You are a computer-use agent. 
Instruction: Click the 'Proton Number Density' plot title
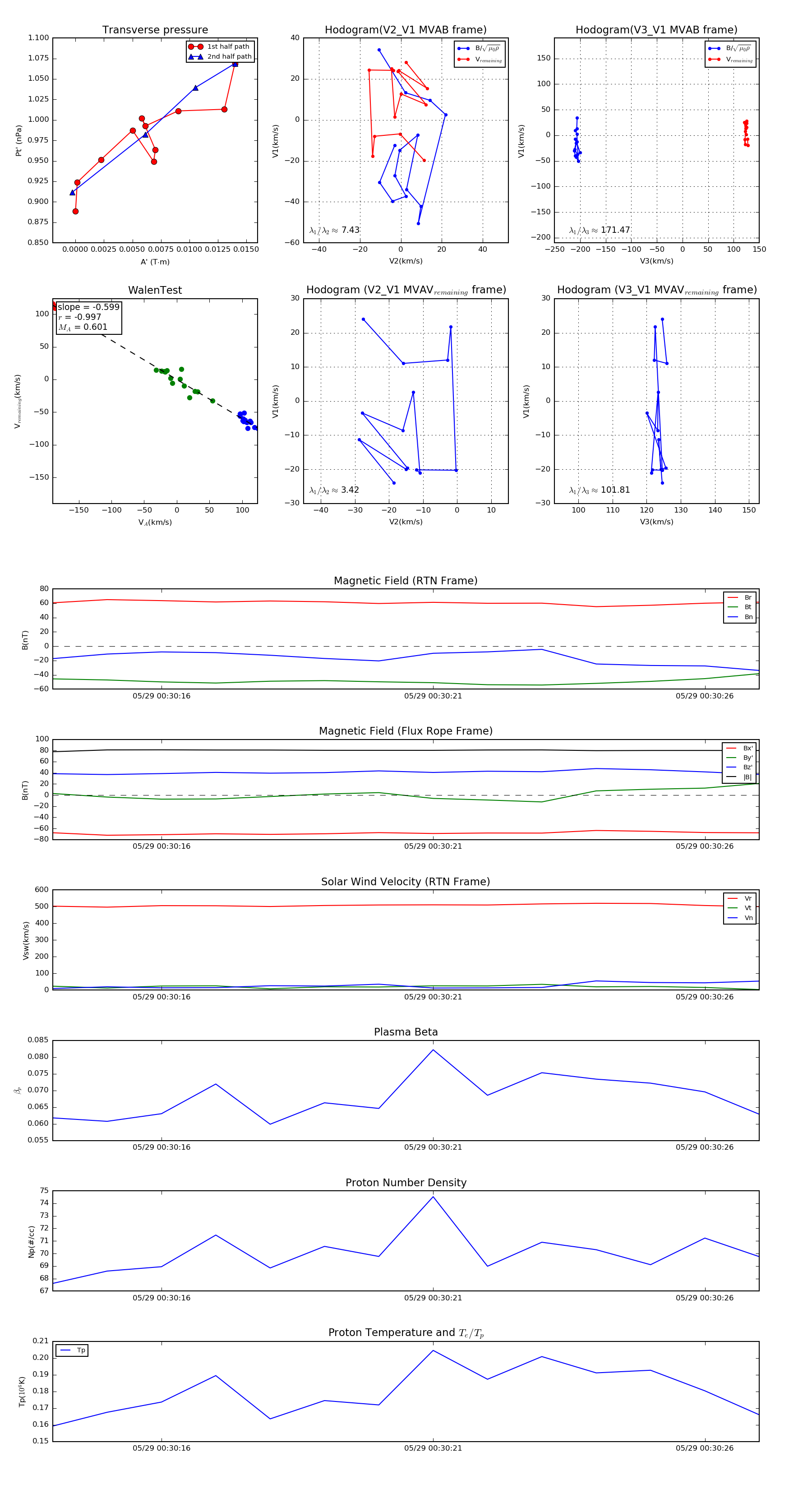point(406,1183)
